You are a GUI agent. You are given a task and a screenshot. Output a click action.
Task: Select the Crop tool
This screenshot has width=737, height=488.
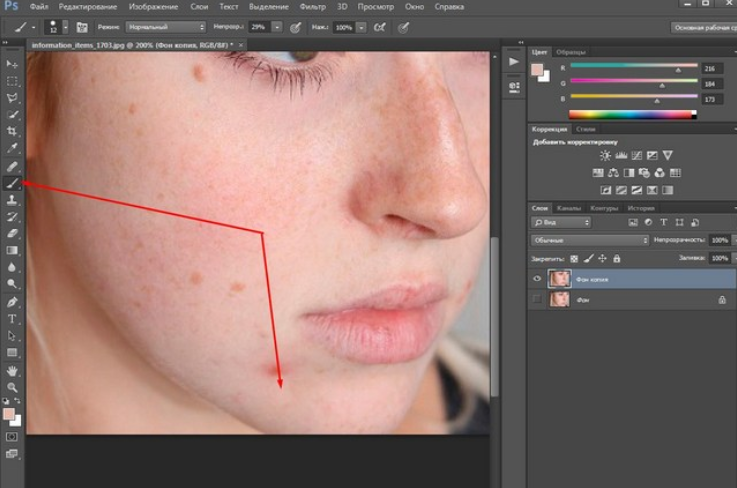click(x=12, y=131)
